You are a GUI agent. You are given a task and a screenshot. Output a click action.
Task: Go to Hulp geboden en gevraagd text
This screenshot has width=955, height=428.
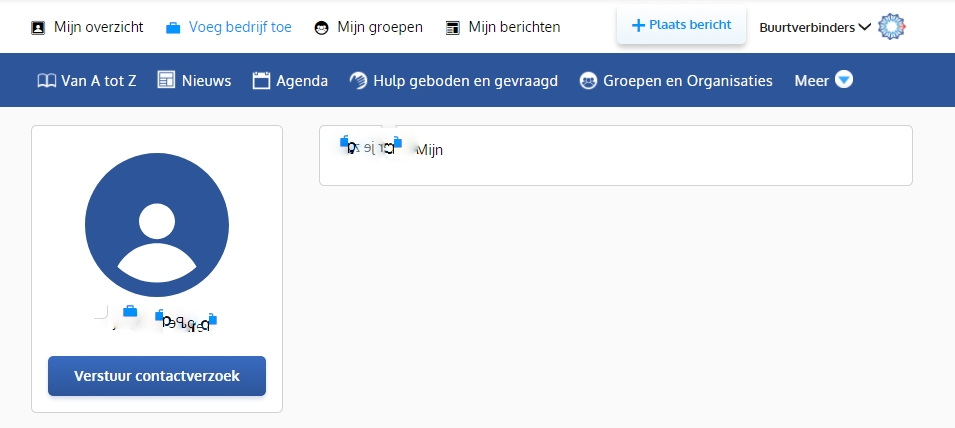pyautogui.click(x=465, y=80)
